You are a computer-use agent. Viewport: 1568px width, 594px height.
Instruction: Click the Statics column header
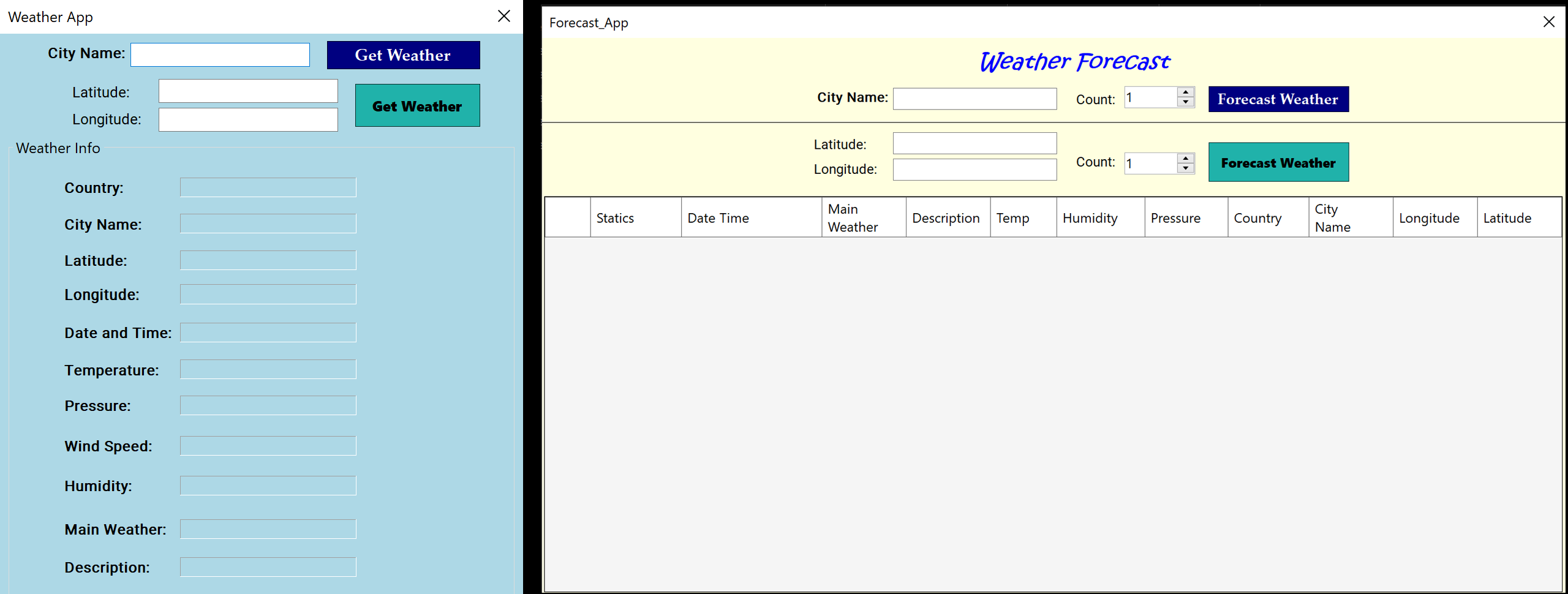coord(636,217)
